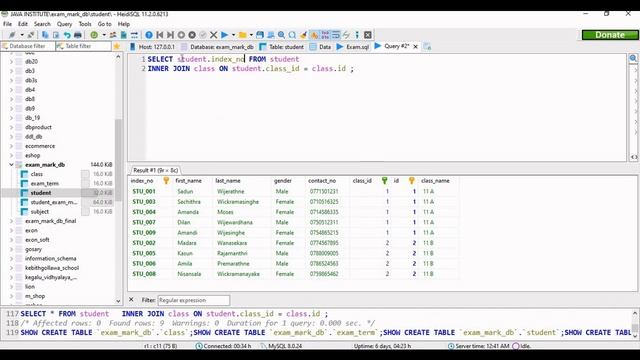Click in the Filter regular expression field
Image resolution: width=640 pixels, height=360 pixels.
(193, 300)
